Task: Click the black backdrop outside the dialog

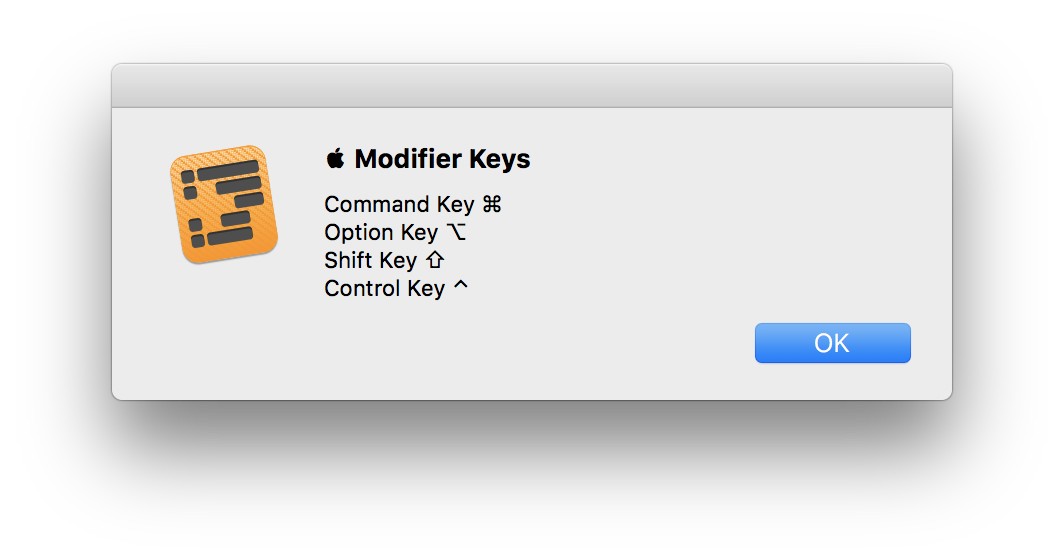Action: [531, 480]
